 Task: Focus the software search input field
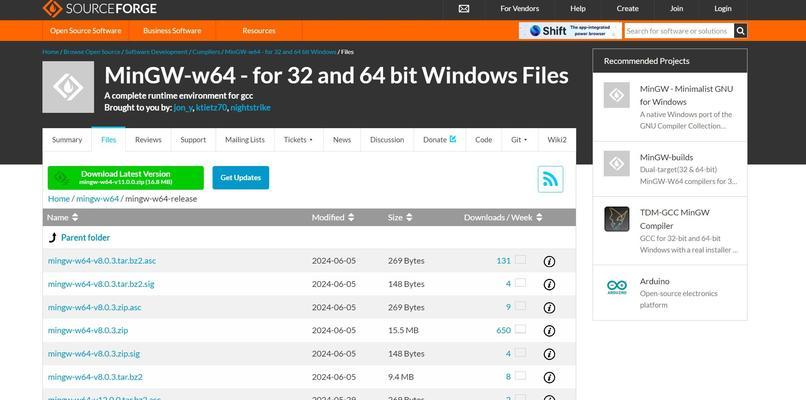pyautogui.click(x=679, y=31)
